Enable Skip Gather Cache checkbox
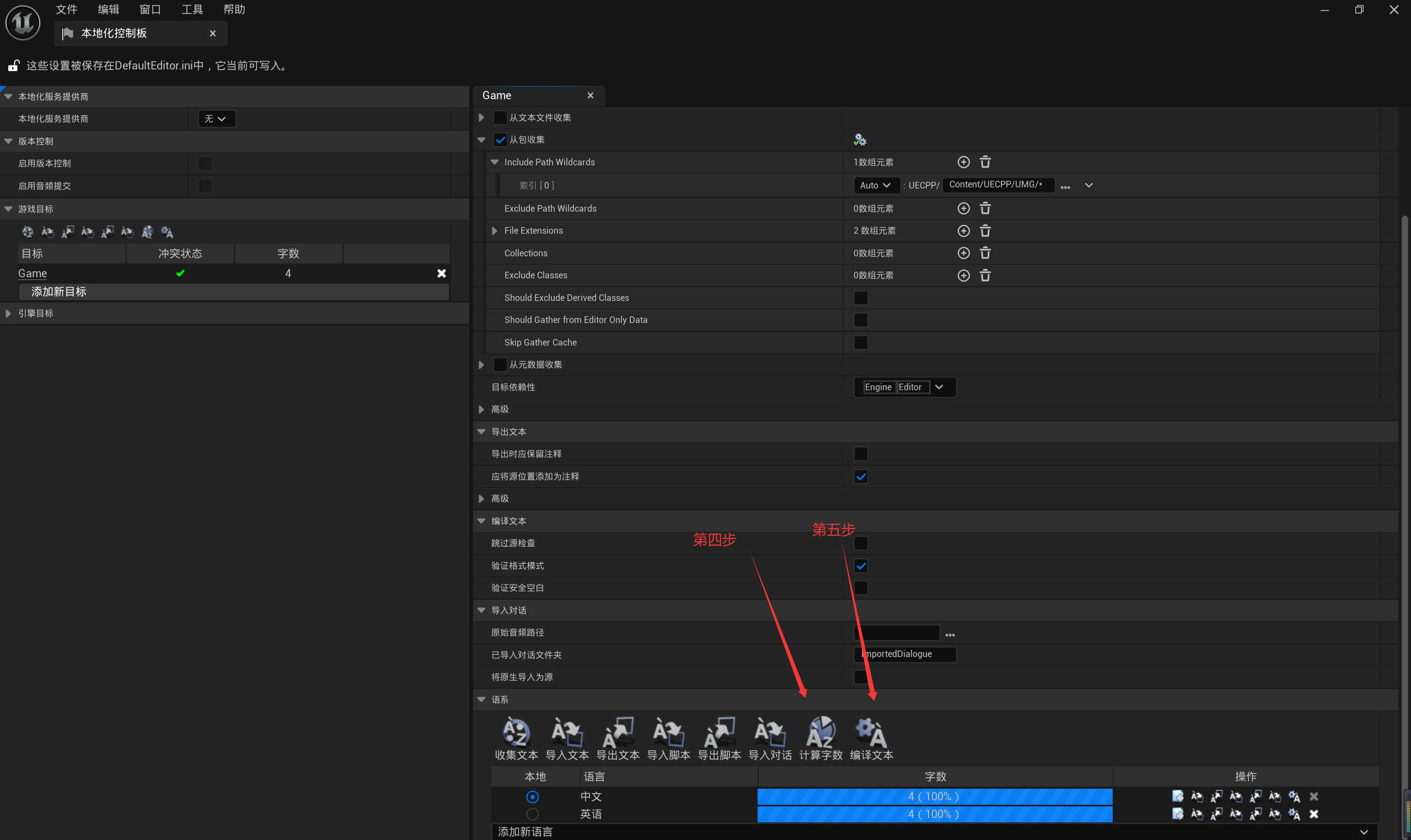The width and height of the screenshot is (1411, 840). tap(860, 342)
